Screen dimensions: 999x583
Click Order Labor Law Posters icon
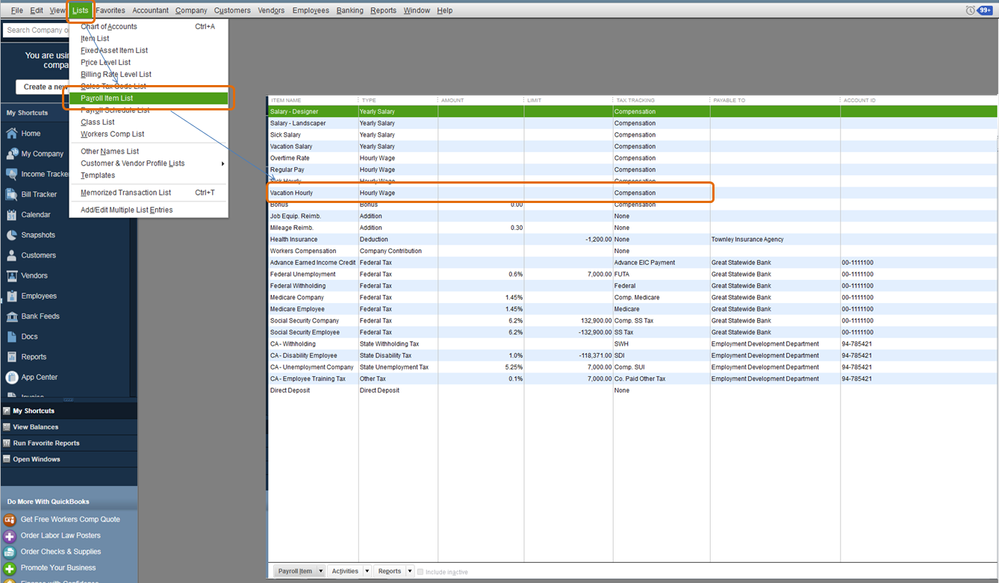(10, 536)
